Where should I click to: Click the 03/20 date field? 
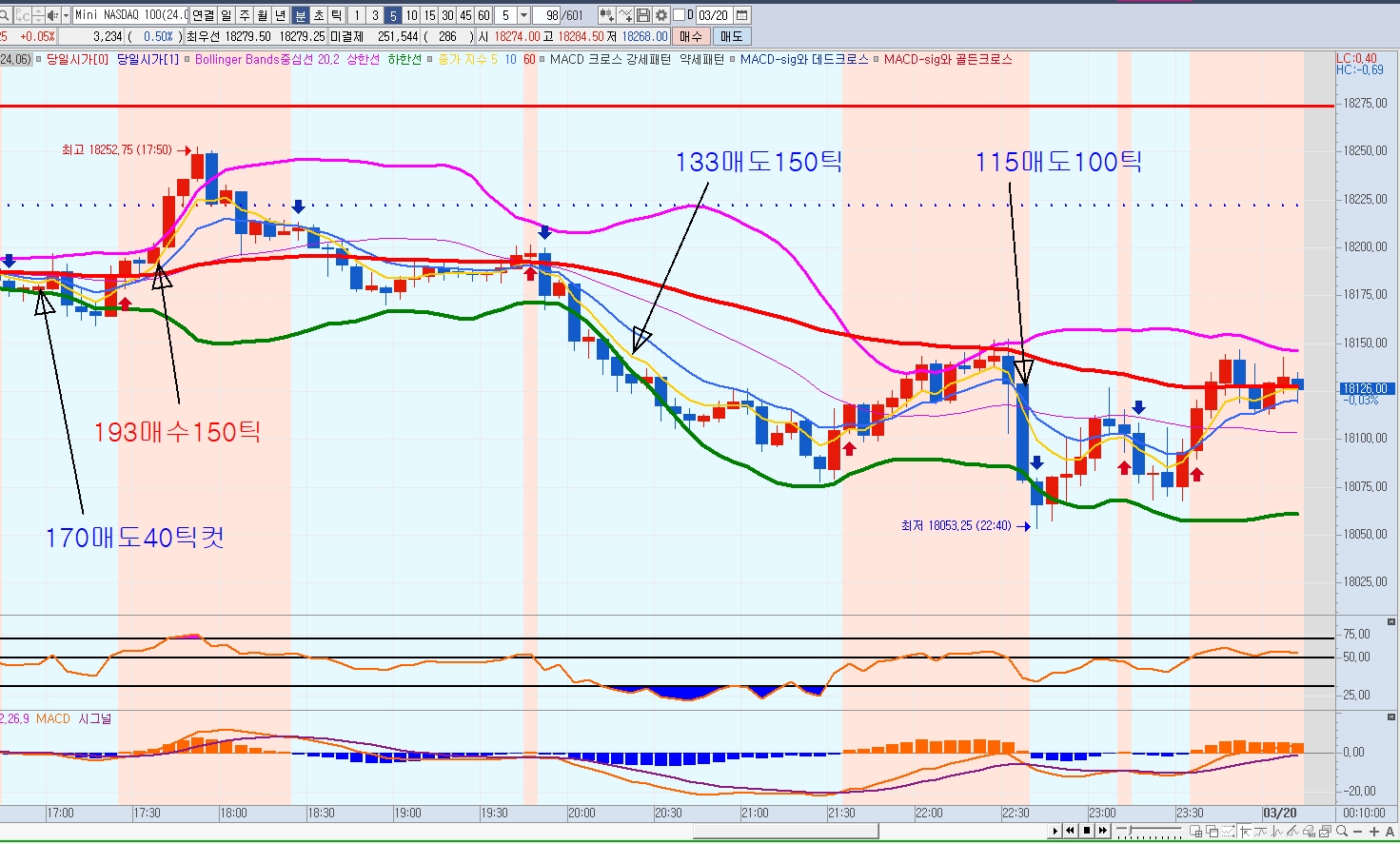click(x=714, y=15)
